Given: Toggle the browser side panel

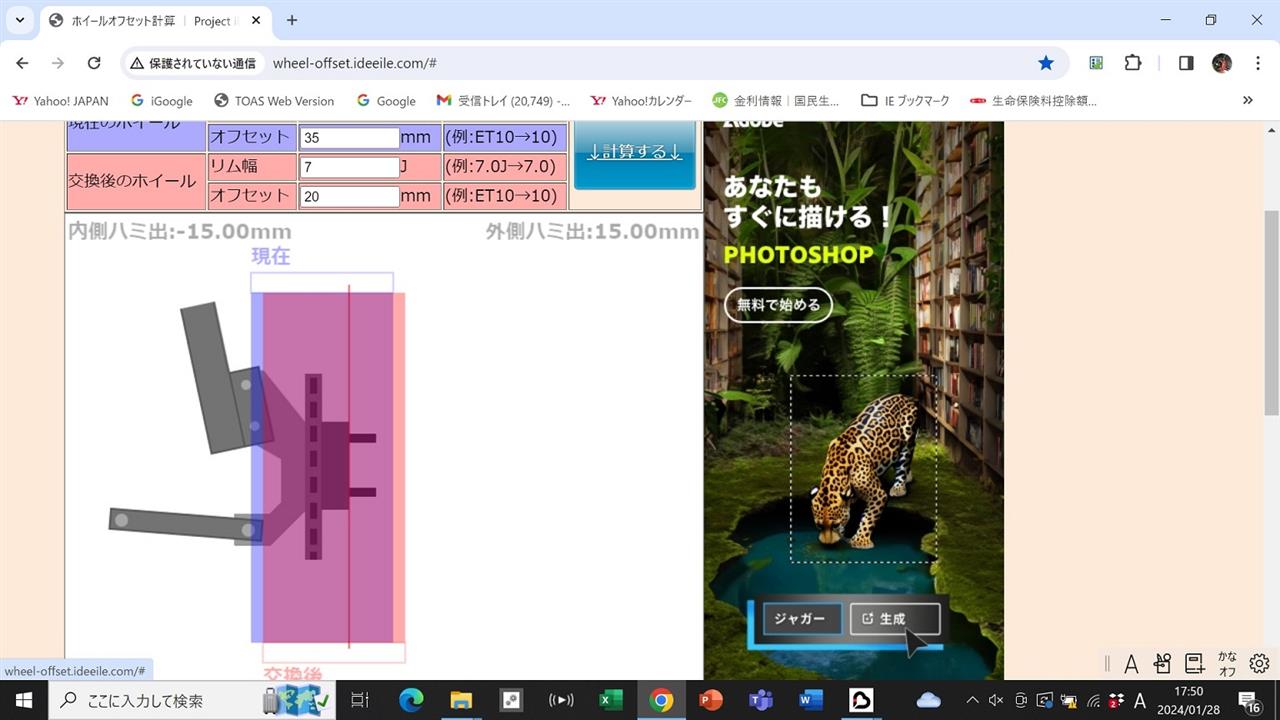Looking at the screenshot, I should coord(1186,63).
